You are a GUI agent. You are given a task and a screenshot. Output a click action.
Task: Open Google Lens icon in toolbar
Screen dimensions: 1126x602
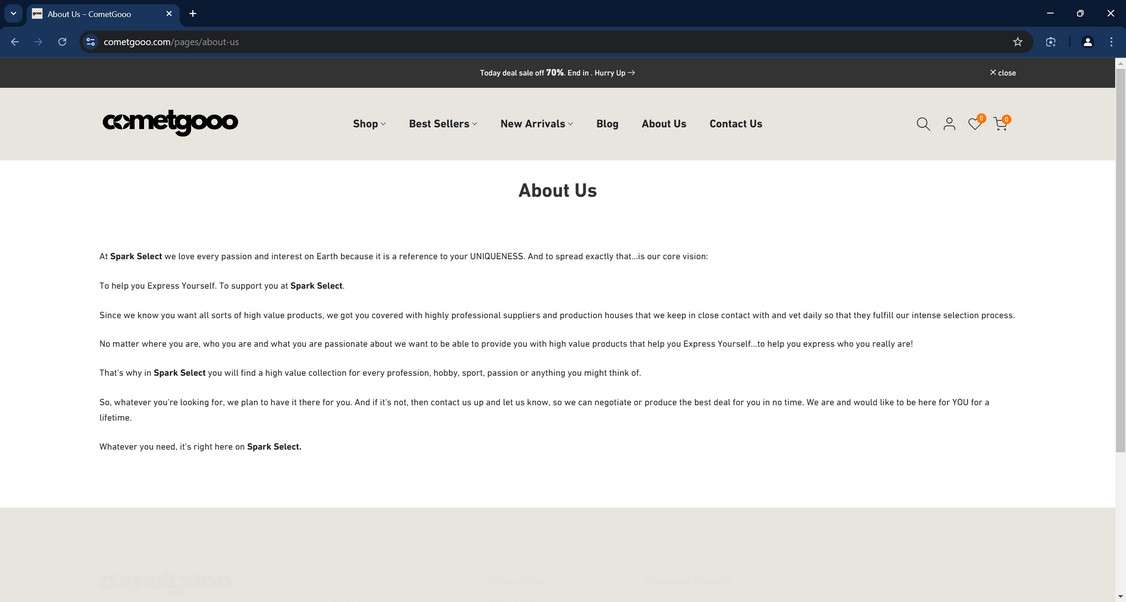pyautogui.click(x=1051, y=42)
